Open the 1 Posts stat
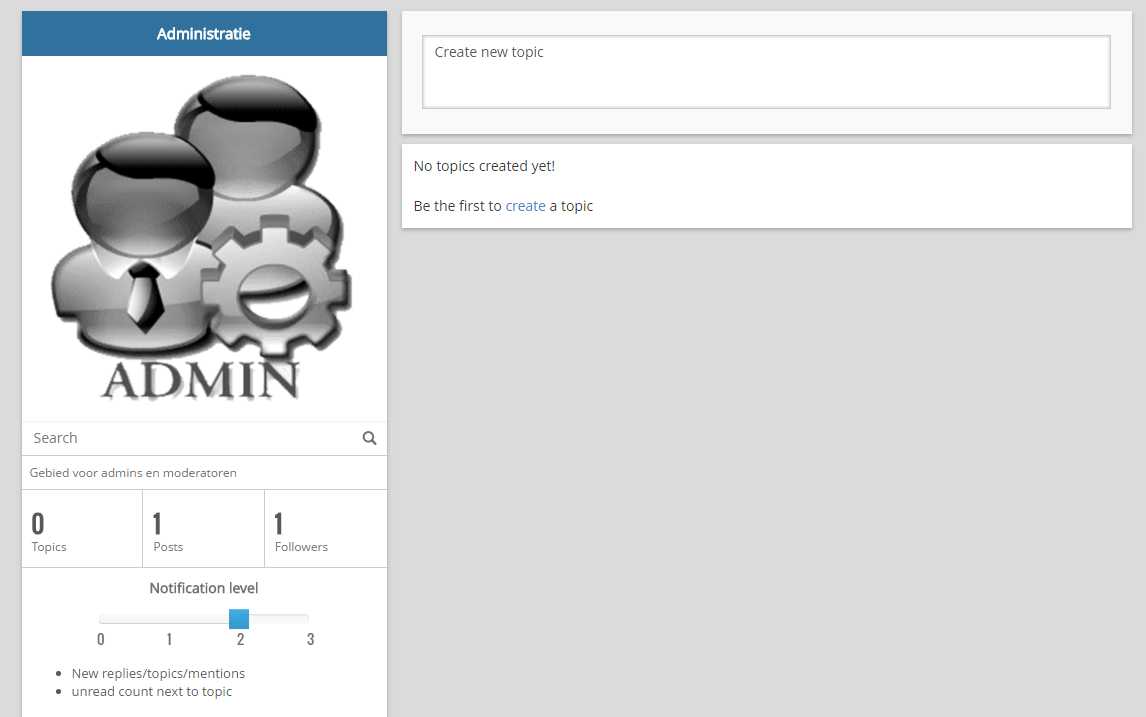This screenshot has height=717, width=1146. tap(204, 528)
